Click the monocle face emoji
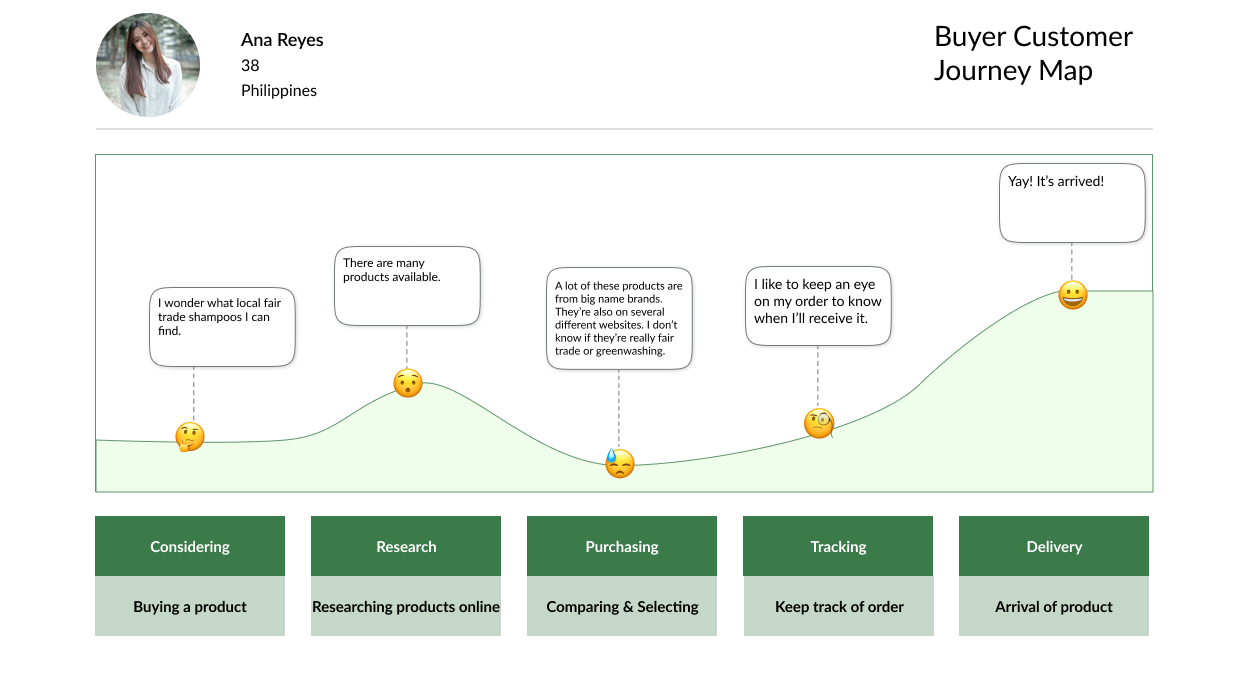The width and height of the screenshot is (1258, 696). click(x=819, y=424)
